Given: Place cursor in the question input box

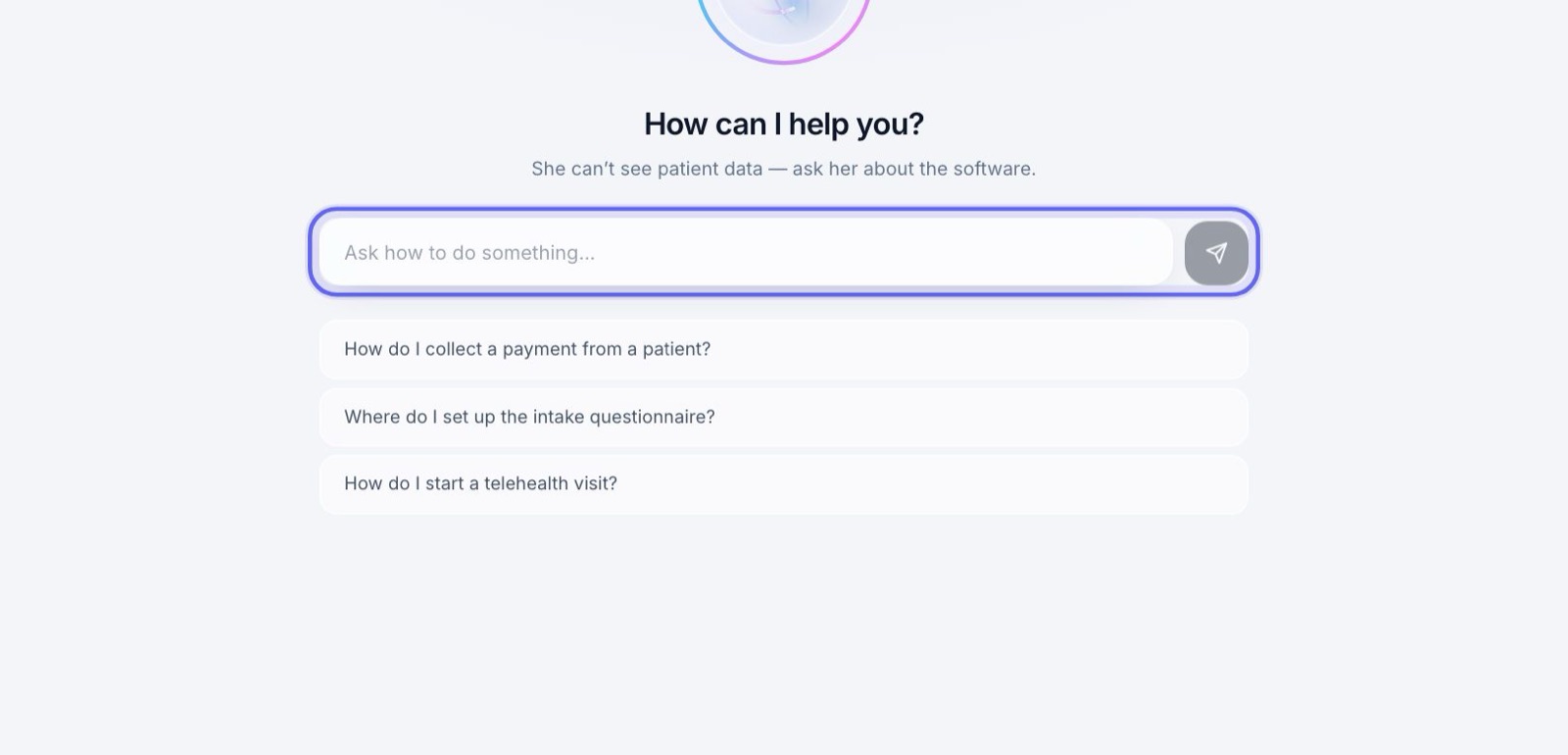Looking at the screenshot, I should click(x=746, y=252).
